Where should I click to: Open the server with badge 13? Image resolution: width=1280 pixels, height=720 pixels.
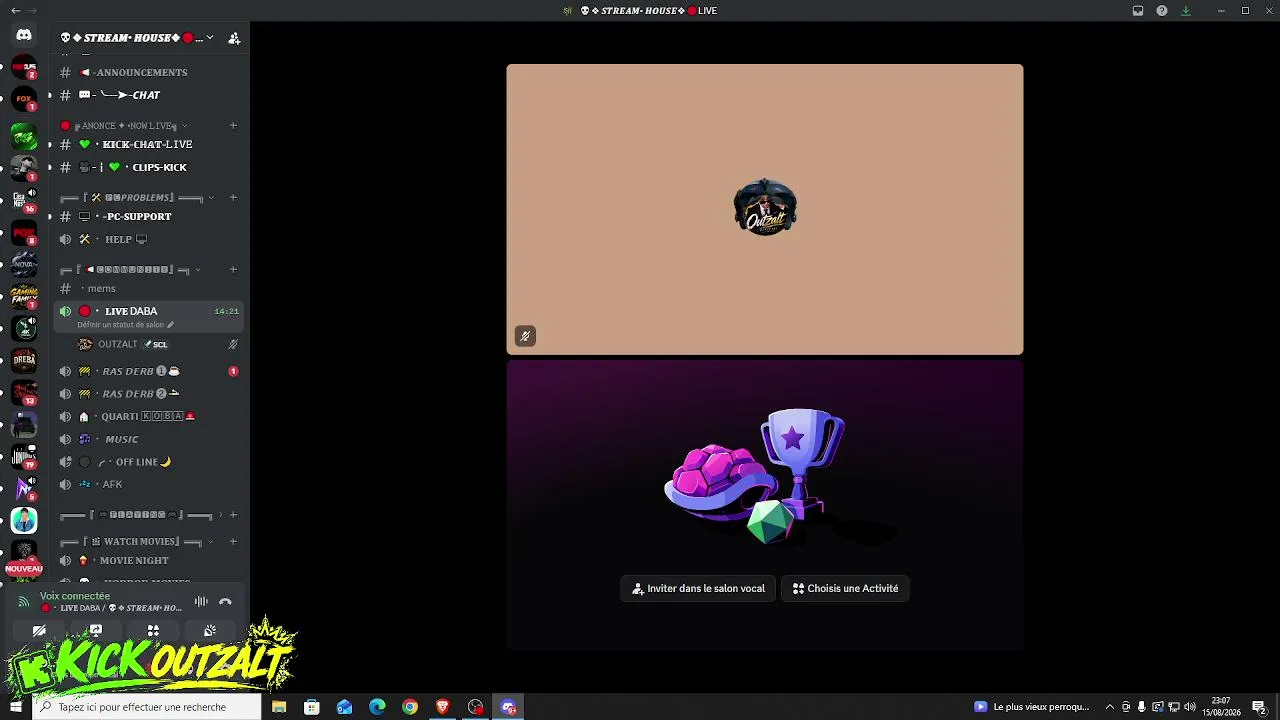click(x=24, y=392)
